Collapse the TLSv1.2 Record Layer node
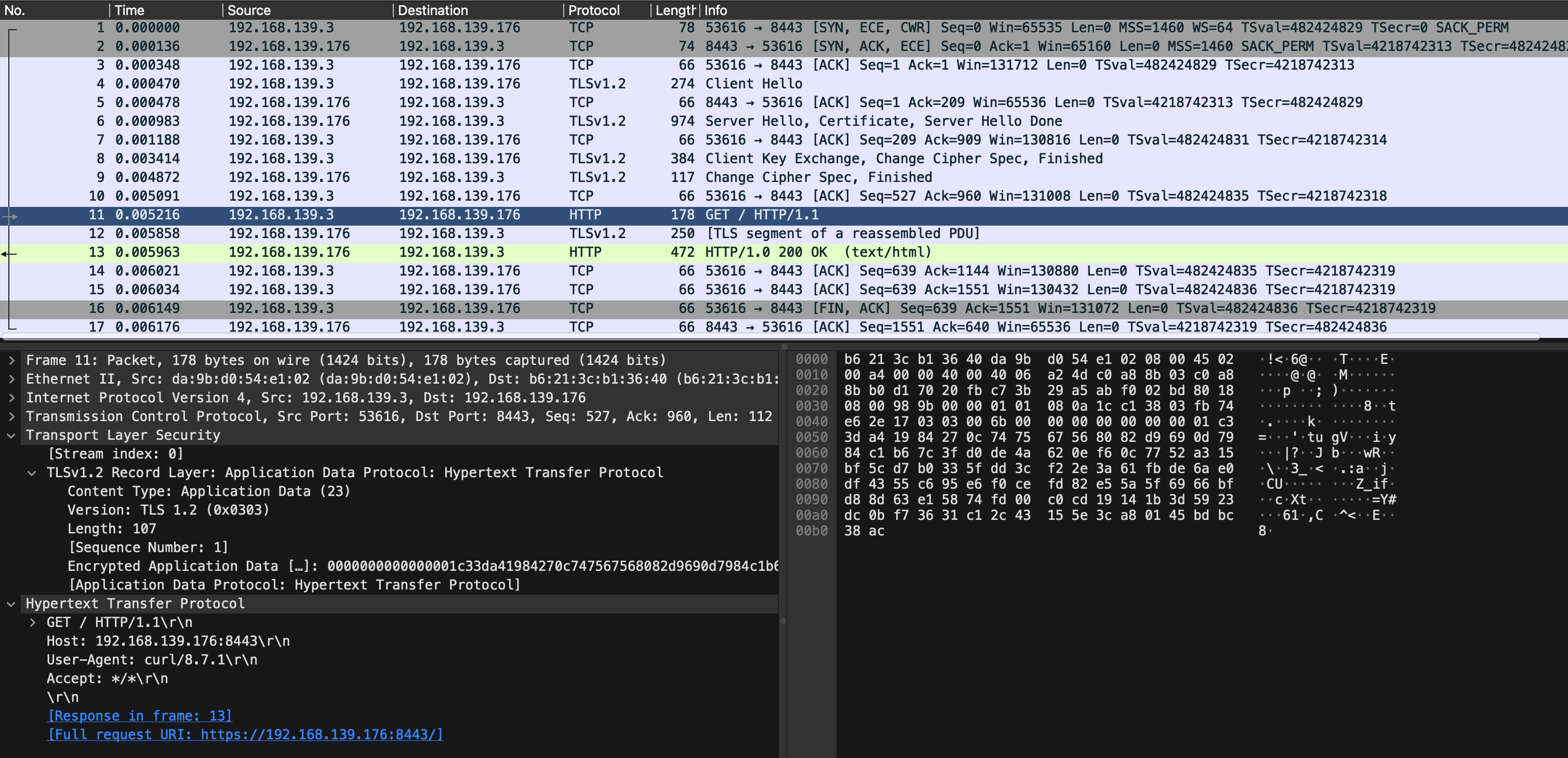 tap(32, 473)
